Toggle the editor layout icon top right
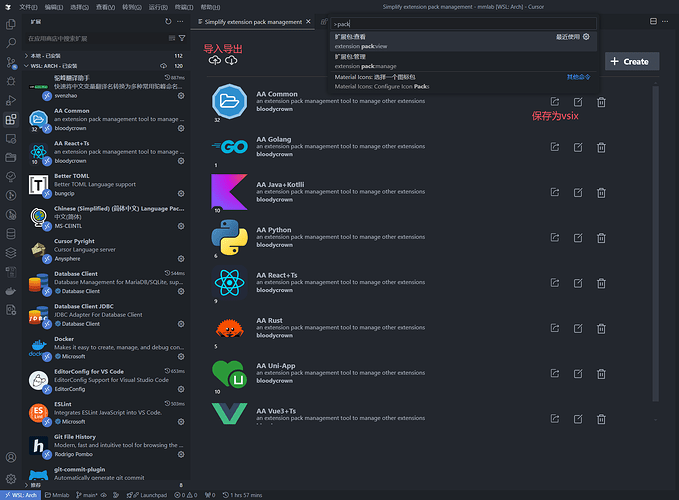Viewport: 679px width, 500px height. (x=653, y=21)
